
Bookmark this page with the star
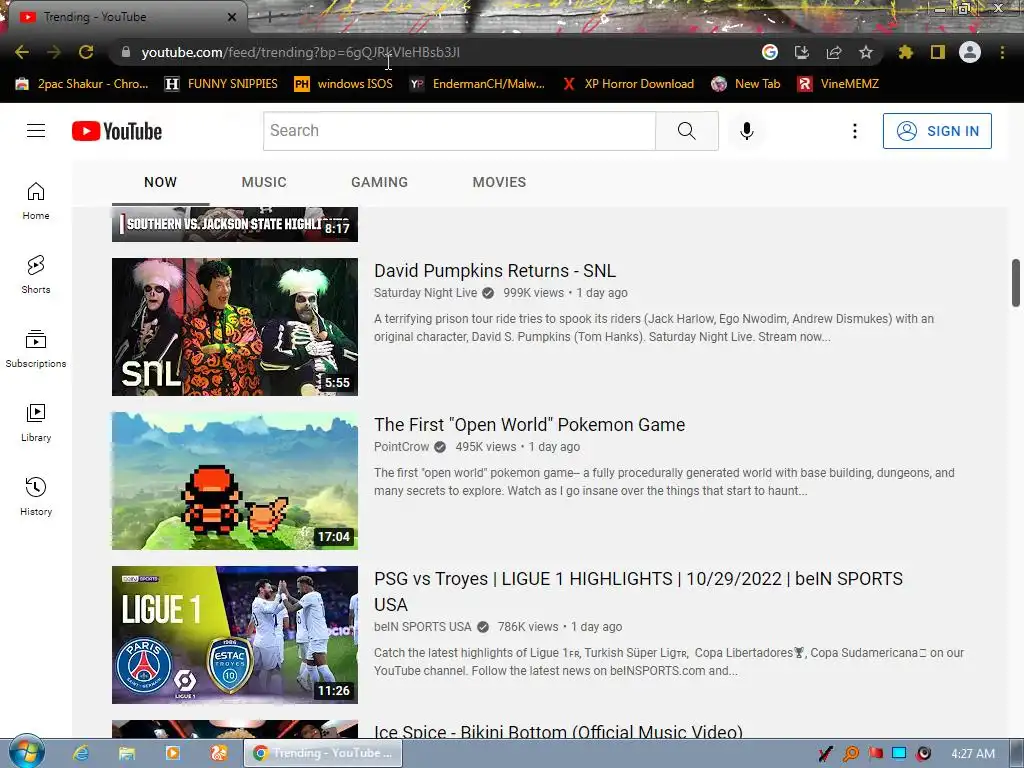point(866,52)
